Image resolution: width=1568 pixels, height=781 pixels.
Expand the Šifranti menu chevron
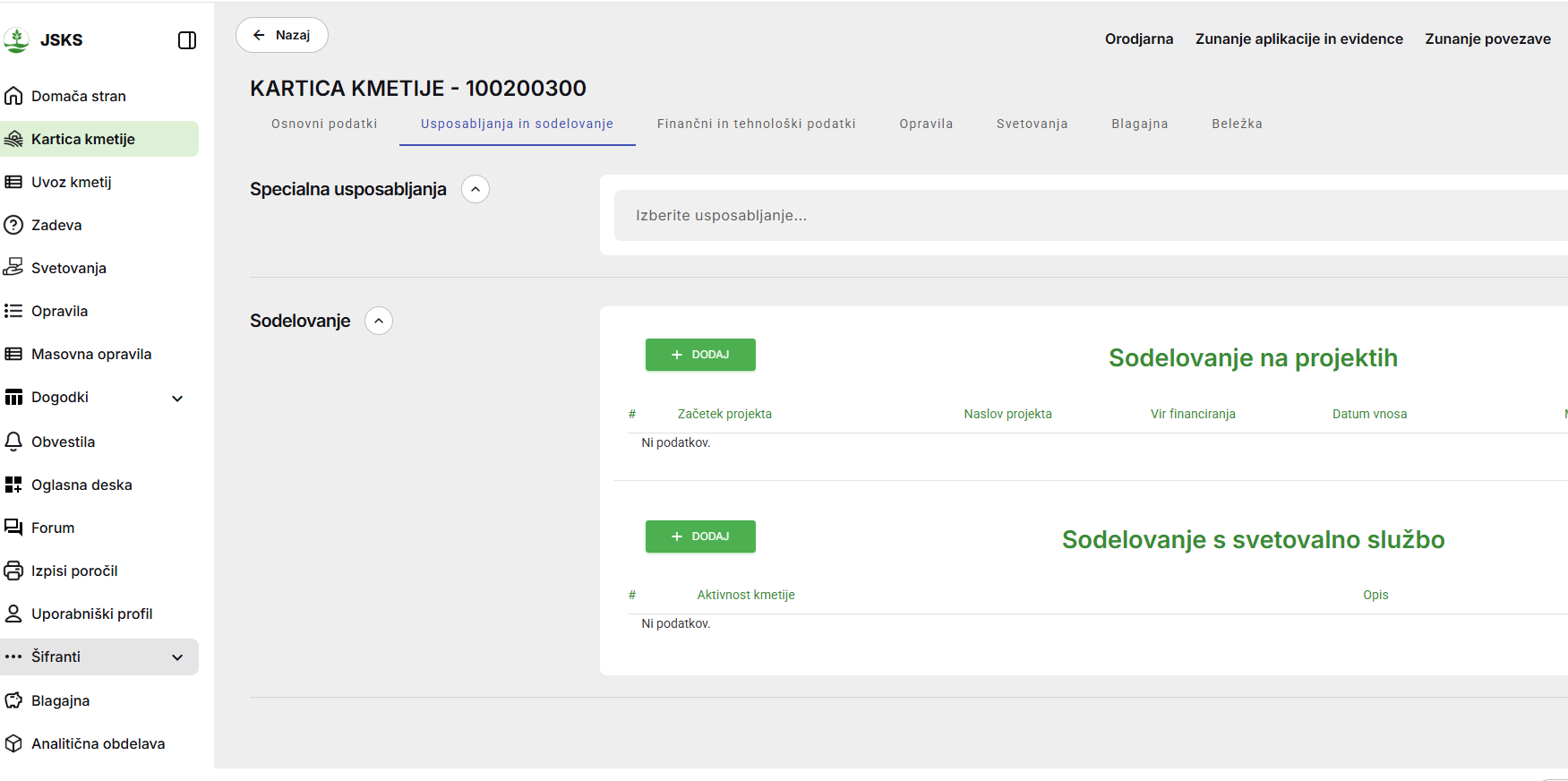(177, 657)
